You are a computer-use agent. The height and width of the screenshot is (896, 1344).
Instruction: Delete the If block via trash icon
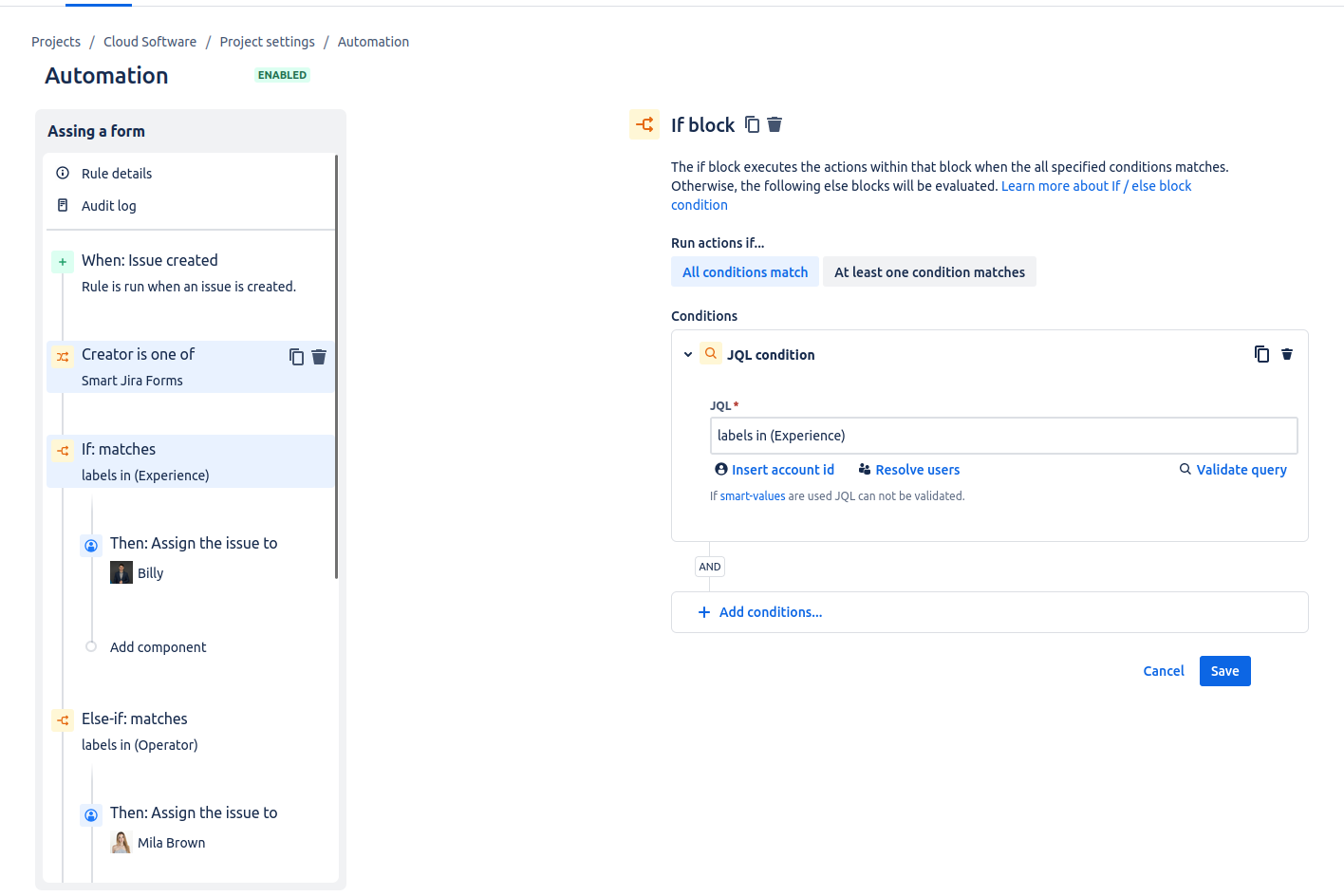[775, 124]
